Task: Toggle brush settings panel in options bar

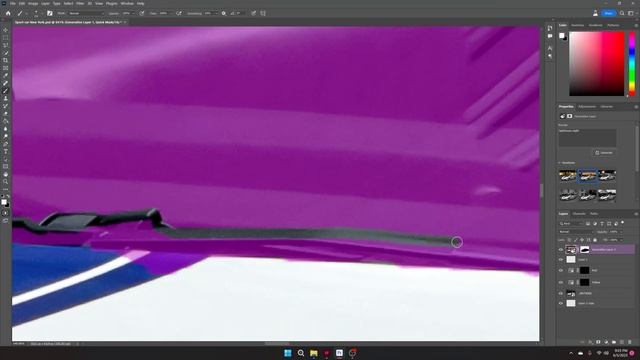Action: [50, 13]
